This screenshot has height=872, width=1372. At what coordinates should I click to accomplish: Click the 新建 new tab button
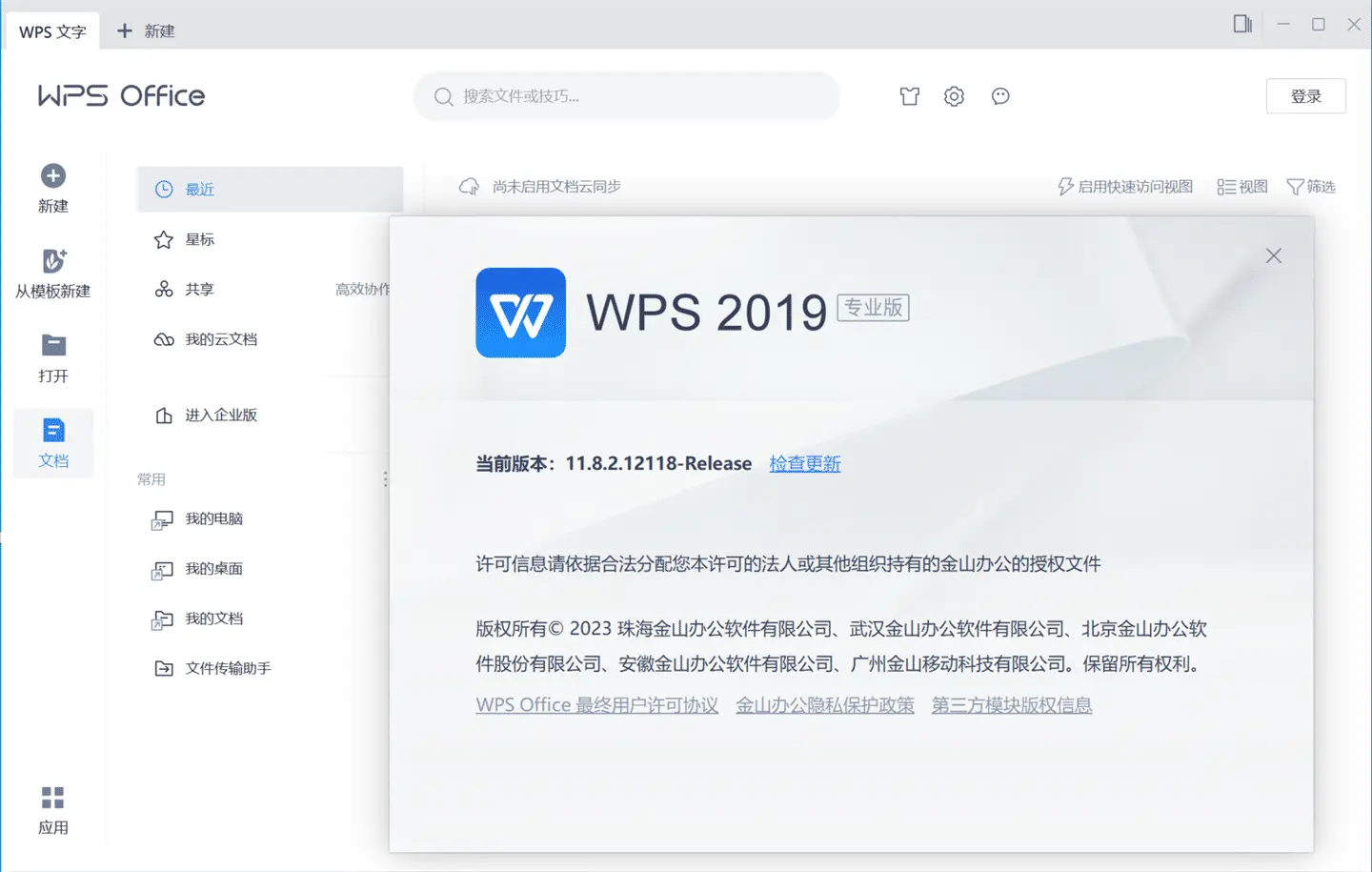(146, 31)
